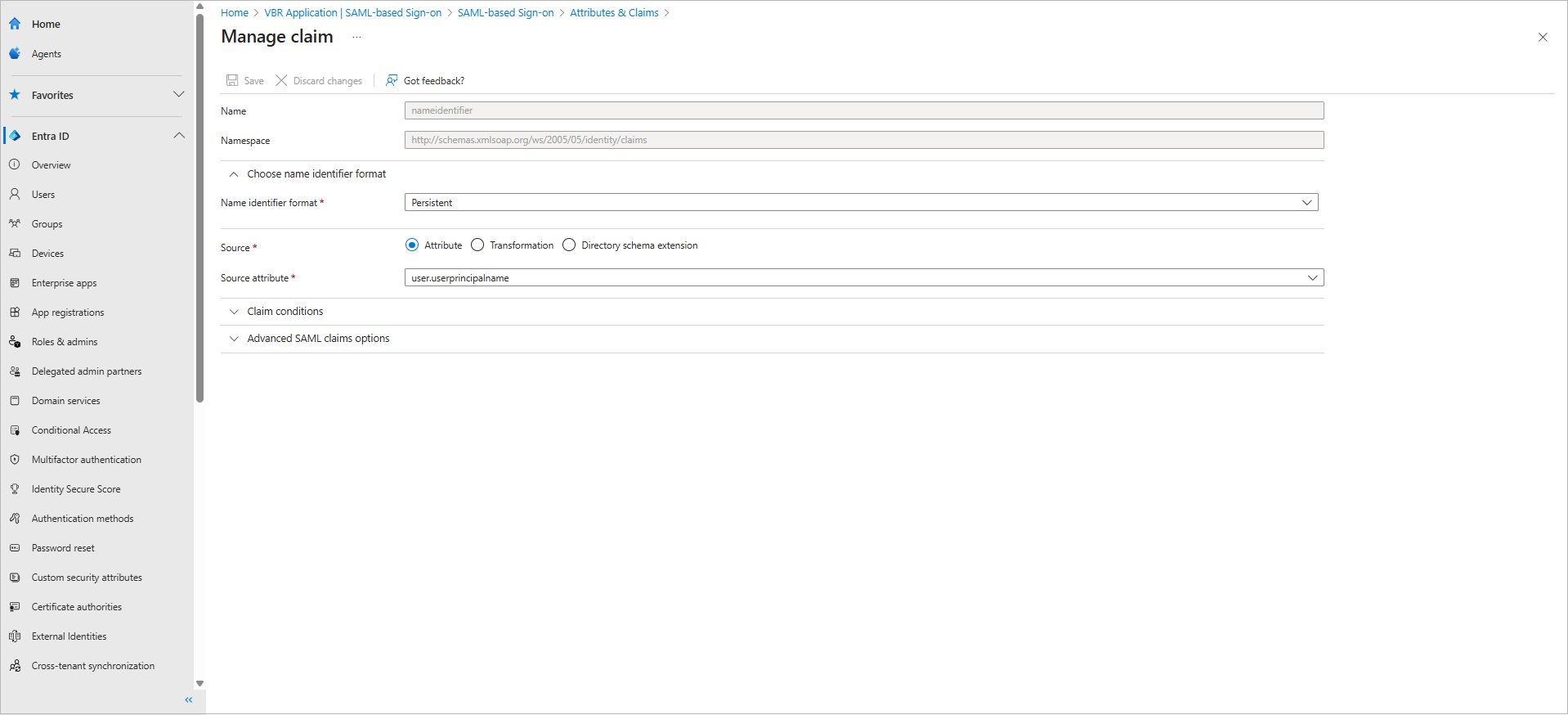This screenshot has width=1568, height=715.
Task: Click the Home breadcrumb link
Action: coord(235,12)
